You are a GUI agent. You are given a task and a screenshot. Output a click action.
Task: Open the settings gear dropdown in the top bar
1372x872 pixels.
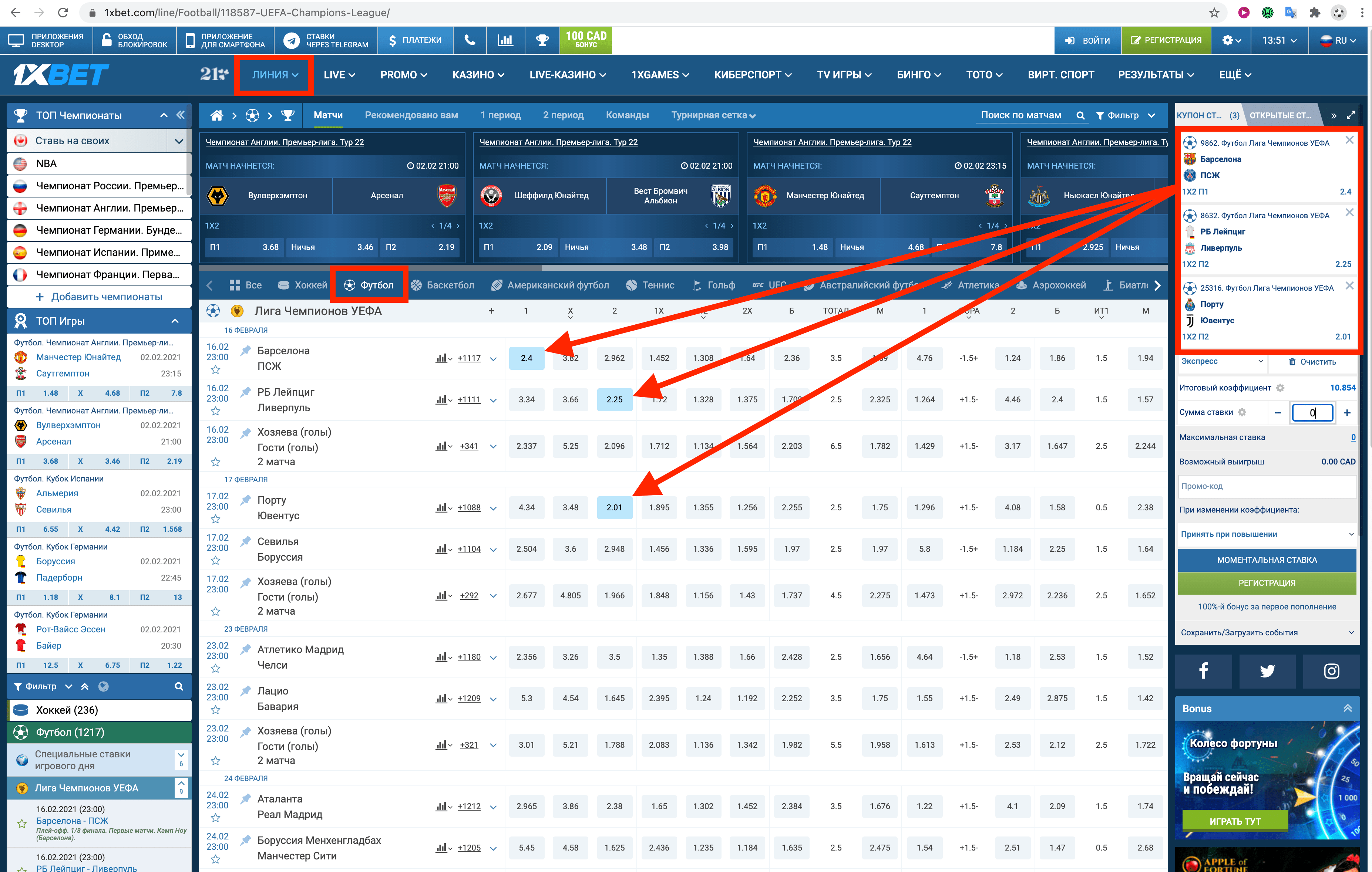pos(1231,40)
